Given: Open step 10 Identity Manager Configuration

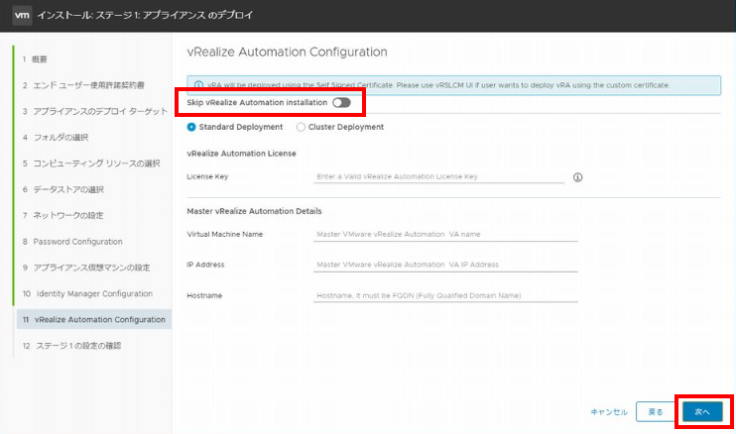Looking at the screenshot, I should click(88, 294).
